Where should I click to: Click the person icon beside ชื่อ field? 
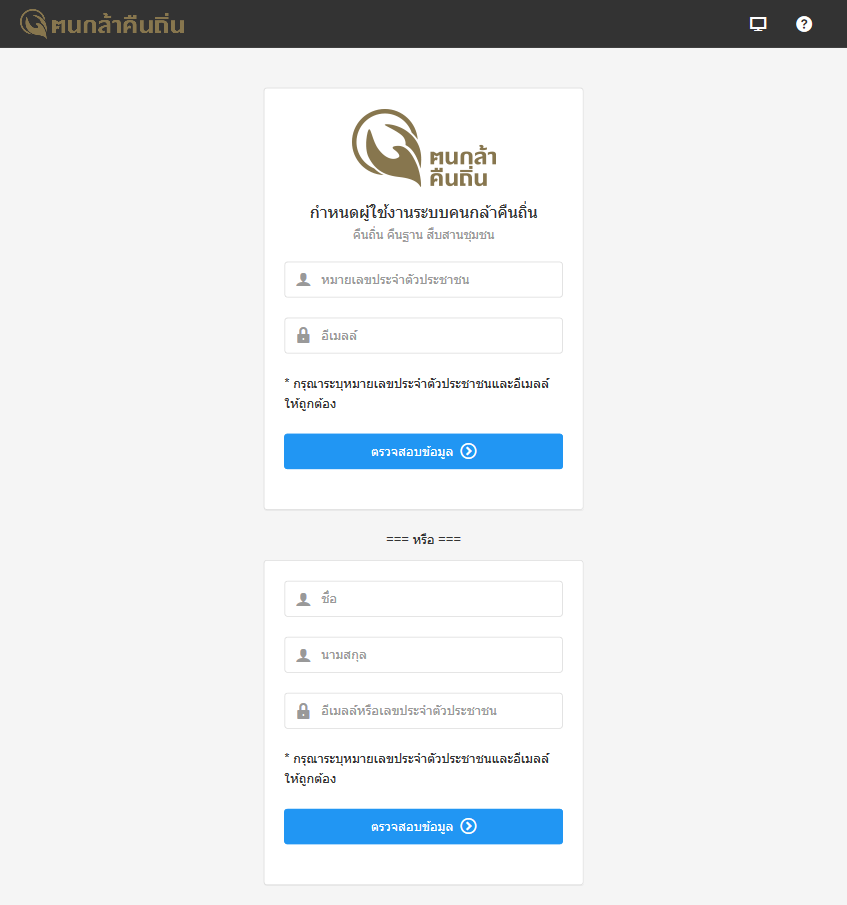303,599
